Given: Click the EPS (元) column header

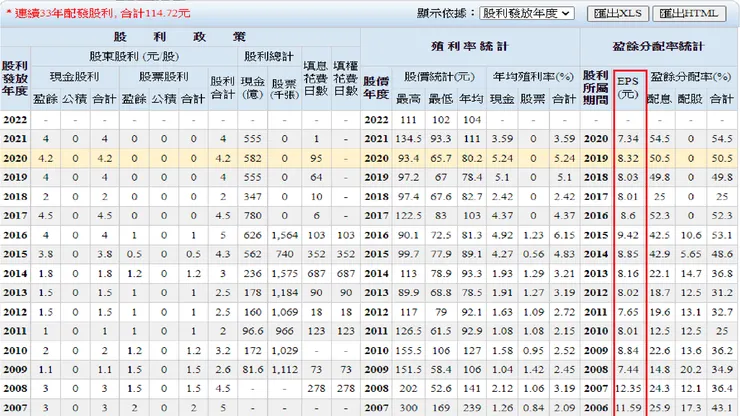Looking at the screenshot, I should pyautogui.click(x=628, y=87).
